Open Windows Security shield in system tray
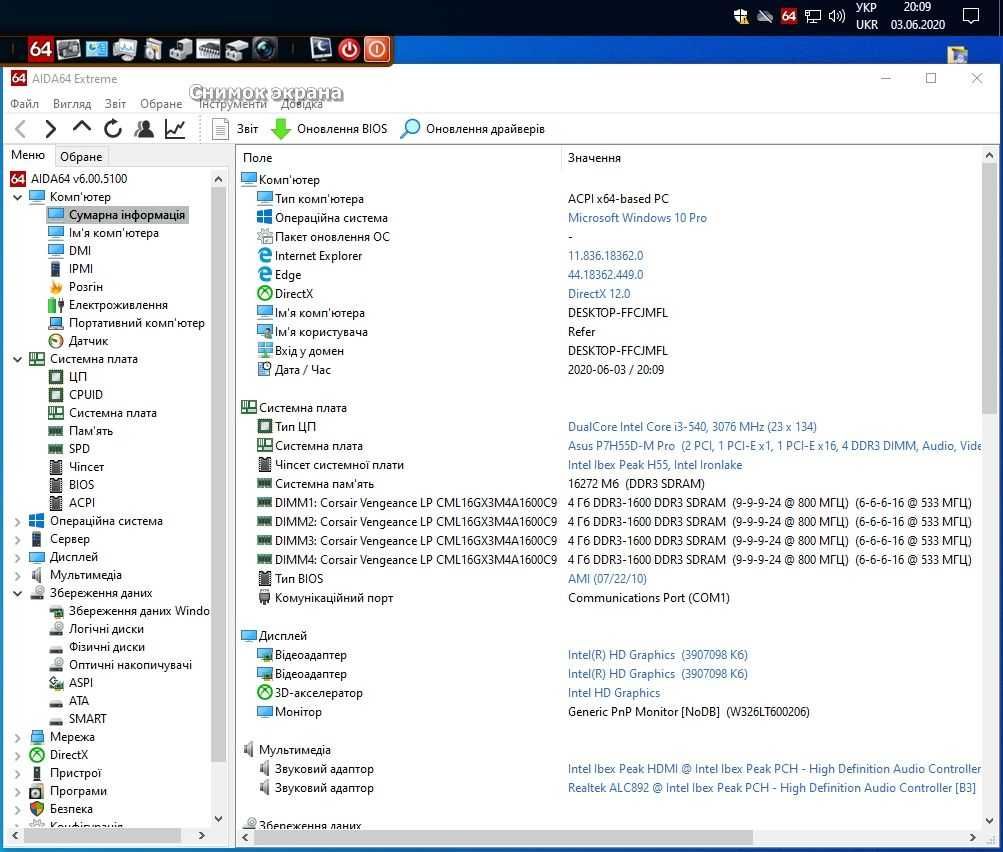Viewport: 1003px width, 852px height. coord(741,17)
